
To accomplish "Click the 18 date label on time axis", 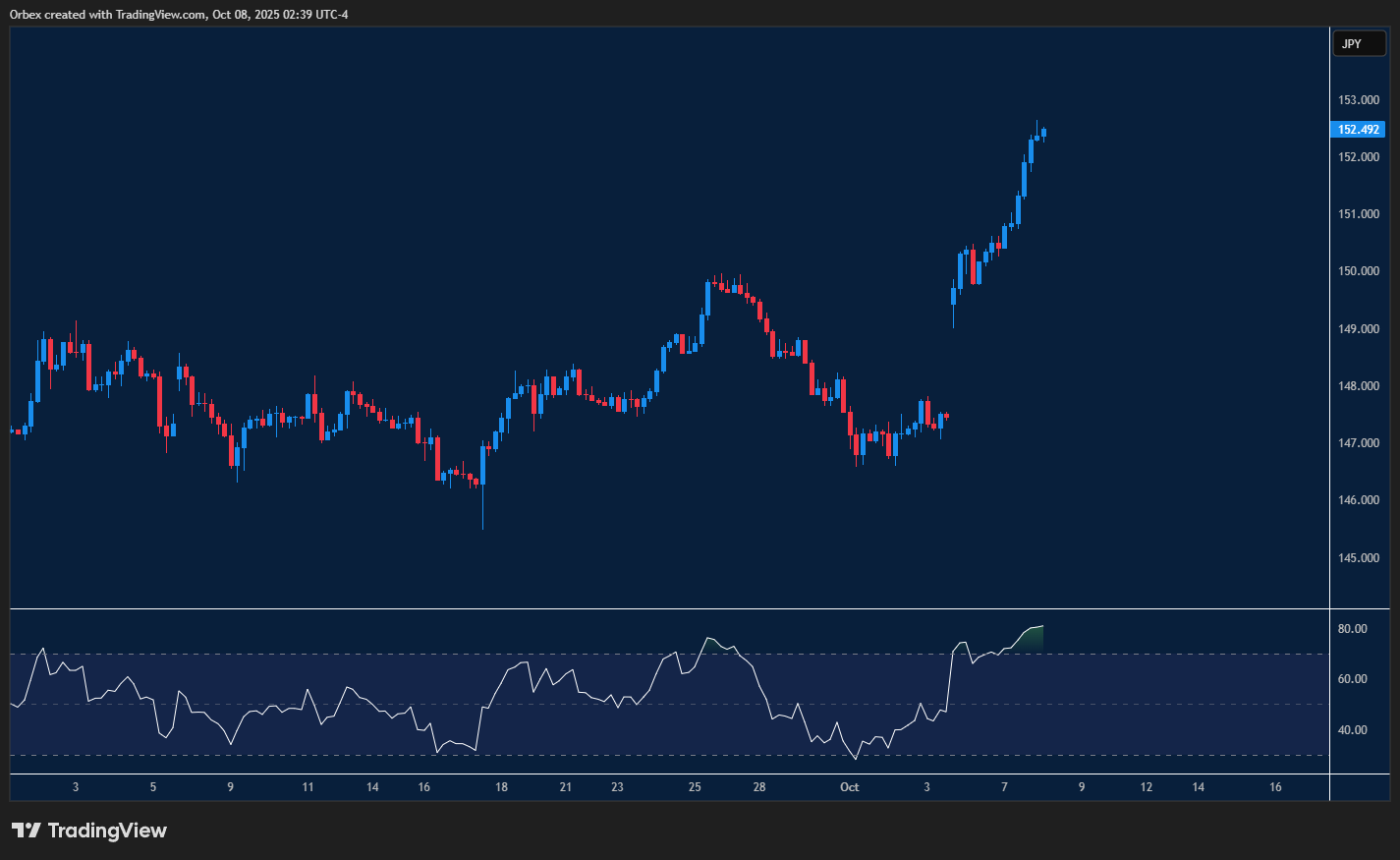I will (501, 787).
